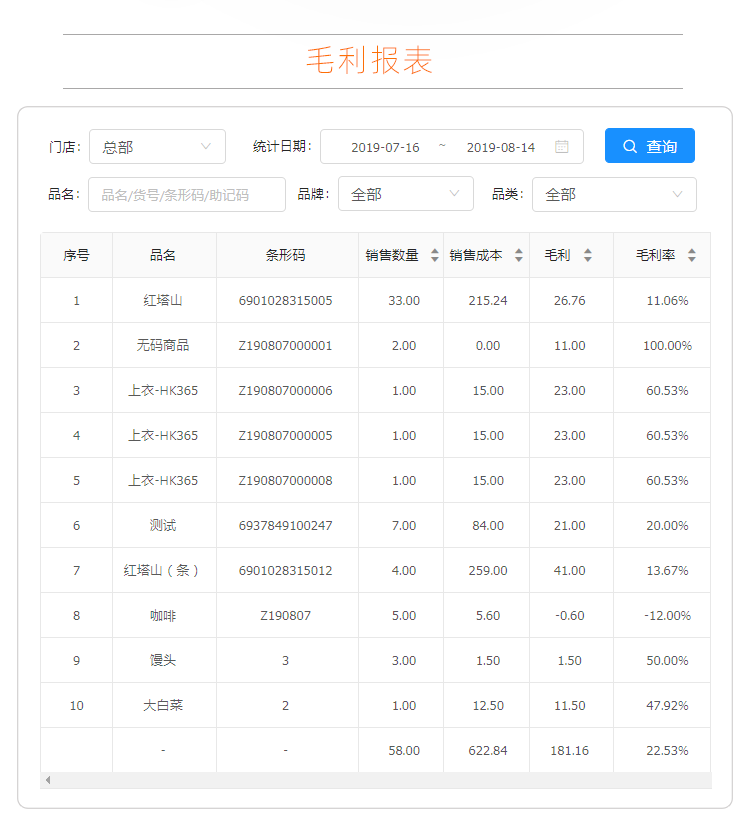Viewport: 750px width, 837px height.
Task: Select the 测试 product cell
Action: tap(164, 525)
